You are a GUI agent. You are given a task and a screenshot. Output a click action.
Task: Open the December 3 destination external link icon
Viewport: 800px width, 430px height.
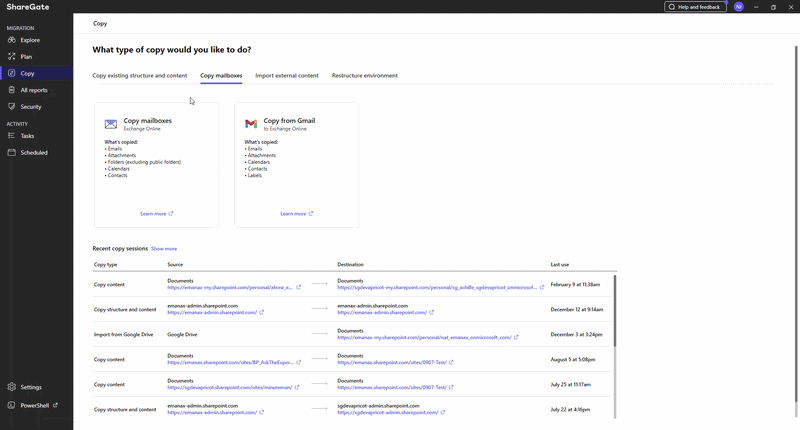(516, 338)
